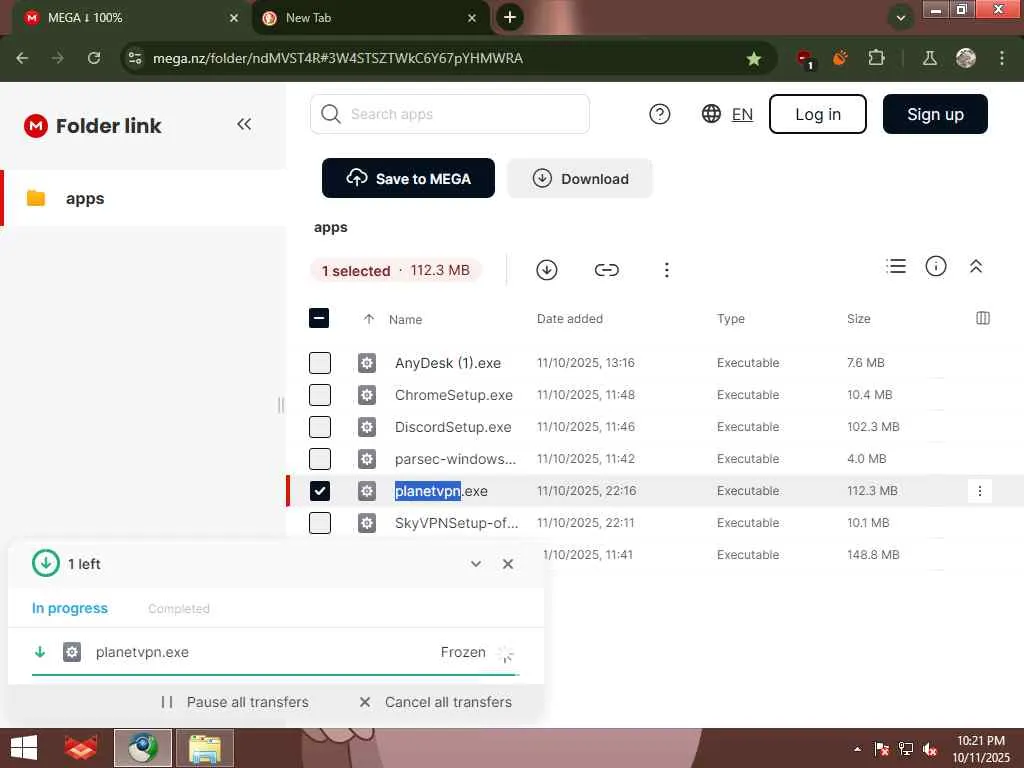1024x768 pixels.
Task: Click the DiscordSetup.exe file icon
Action: pyautogui.click(x=367, y=426)
